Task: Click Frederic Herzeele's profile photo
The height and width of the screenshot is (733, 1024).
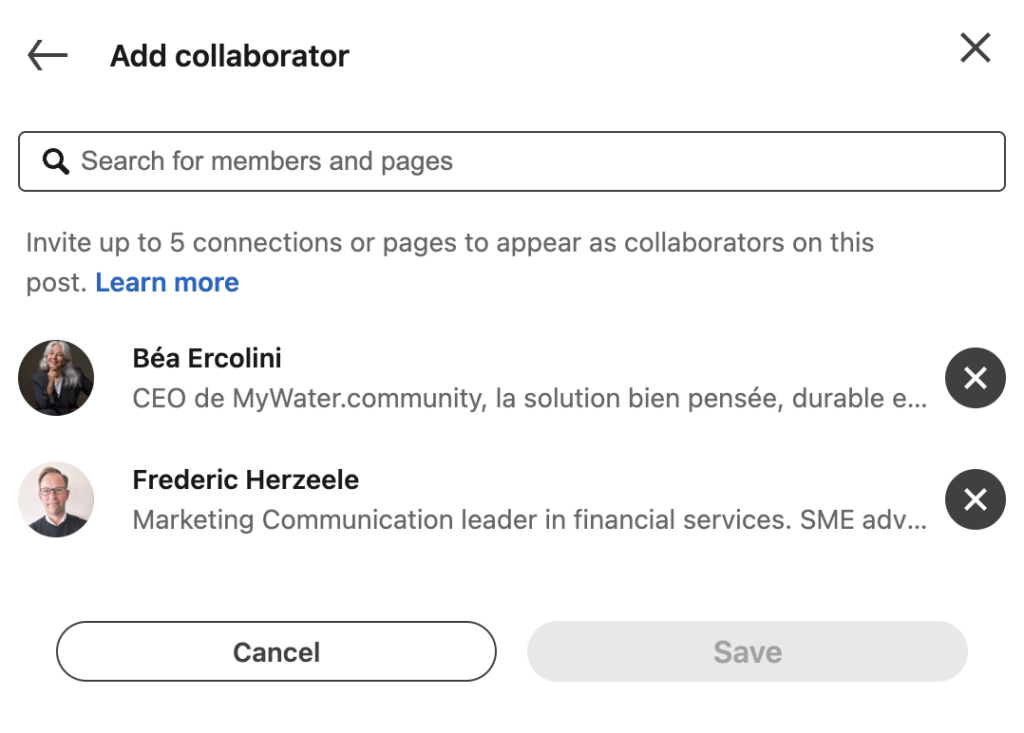Action: click(x=56, y=499)
